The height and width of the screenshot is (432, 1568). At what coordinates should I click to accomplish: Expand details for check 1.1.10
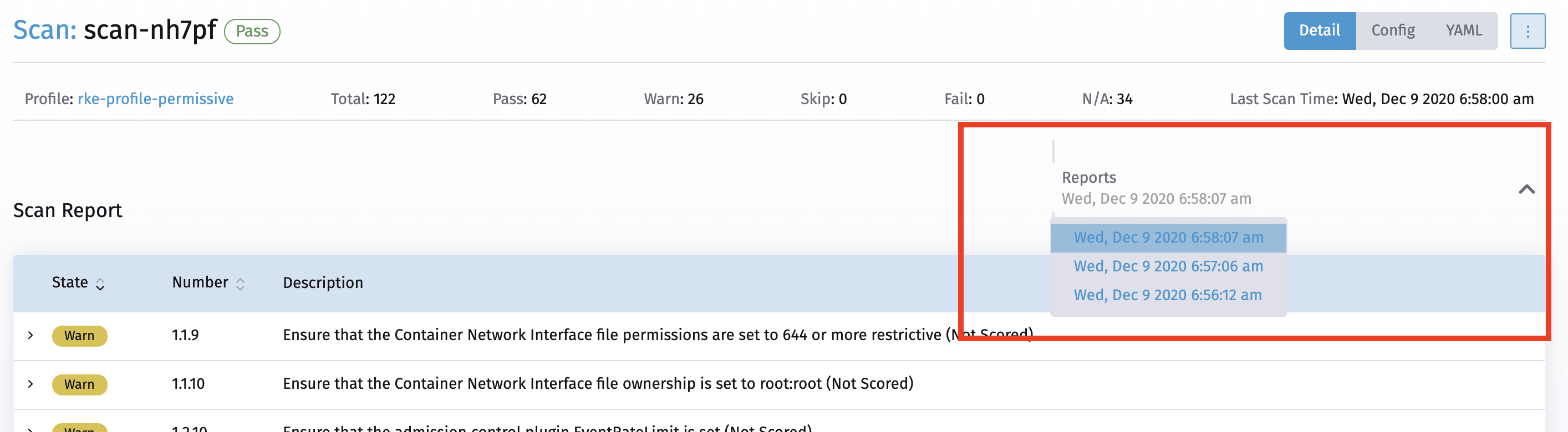pos(31,384)
